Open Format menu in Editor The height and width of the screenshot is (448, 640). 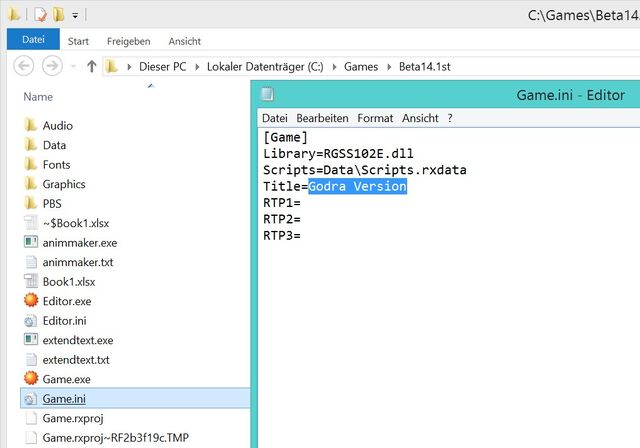point(375,118)
